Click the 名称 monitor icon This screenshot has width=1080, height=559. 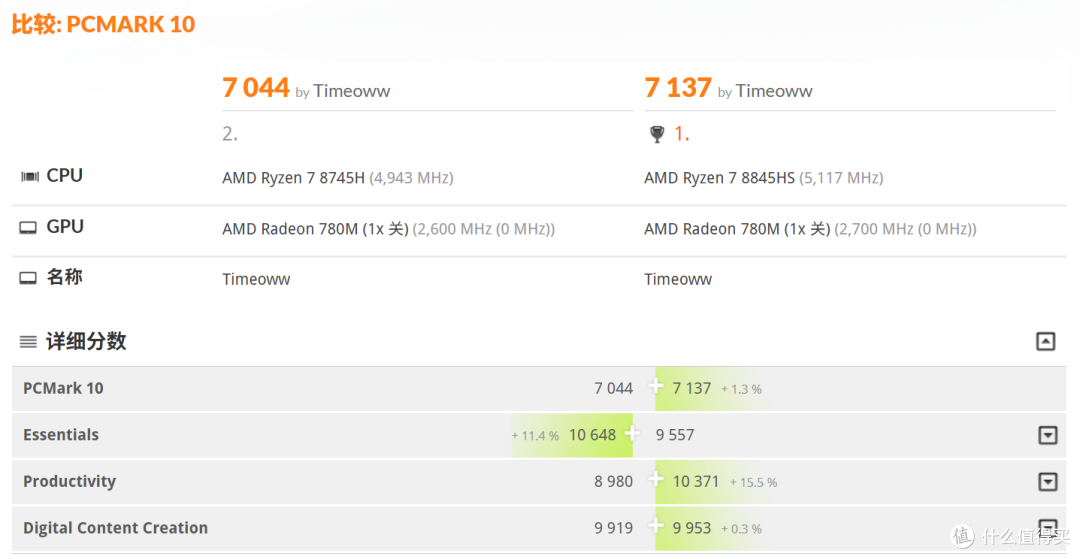(x=28, y=278)
